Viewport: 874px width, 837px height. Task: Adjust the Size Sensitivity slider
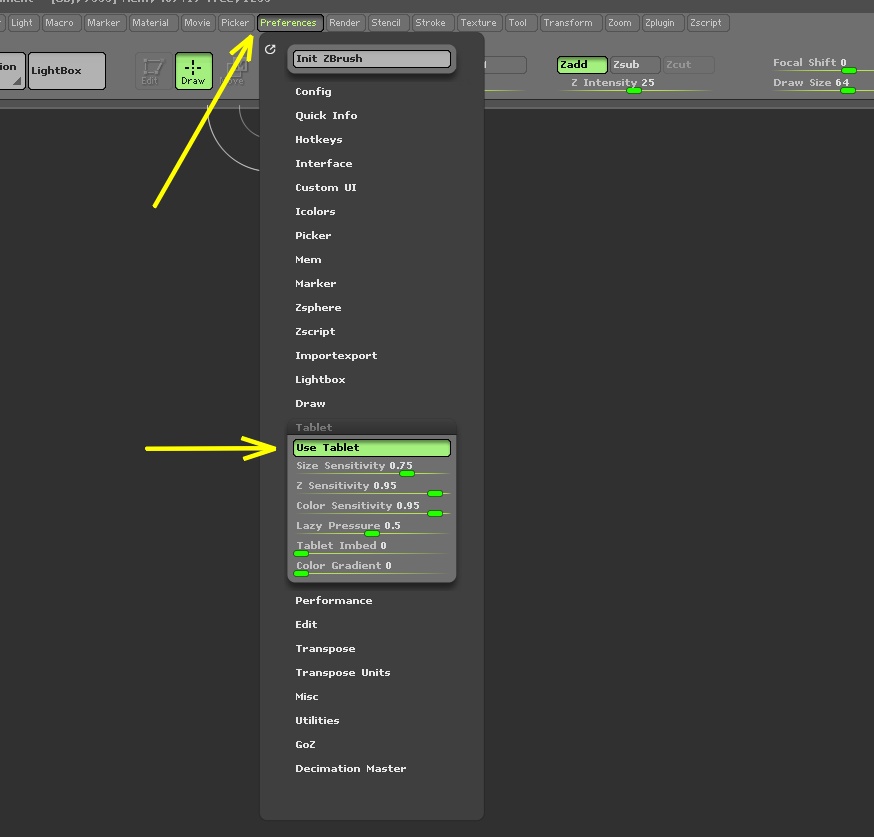point(372,468)
